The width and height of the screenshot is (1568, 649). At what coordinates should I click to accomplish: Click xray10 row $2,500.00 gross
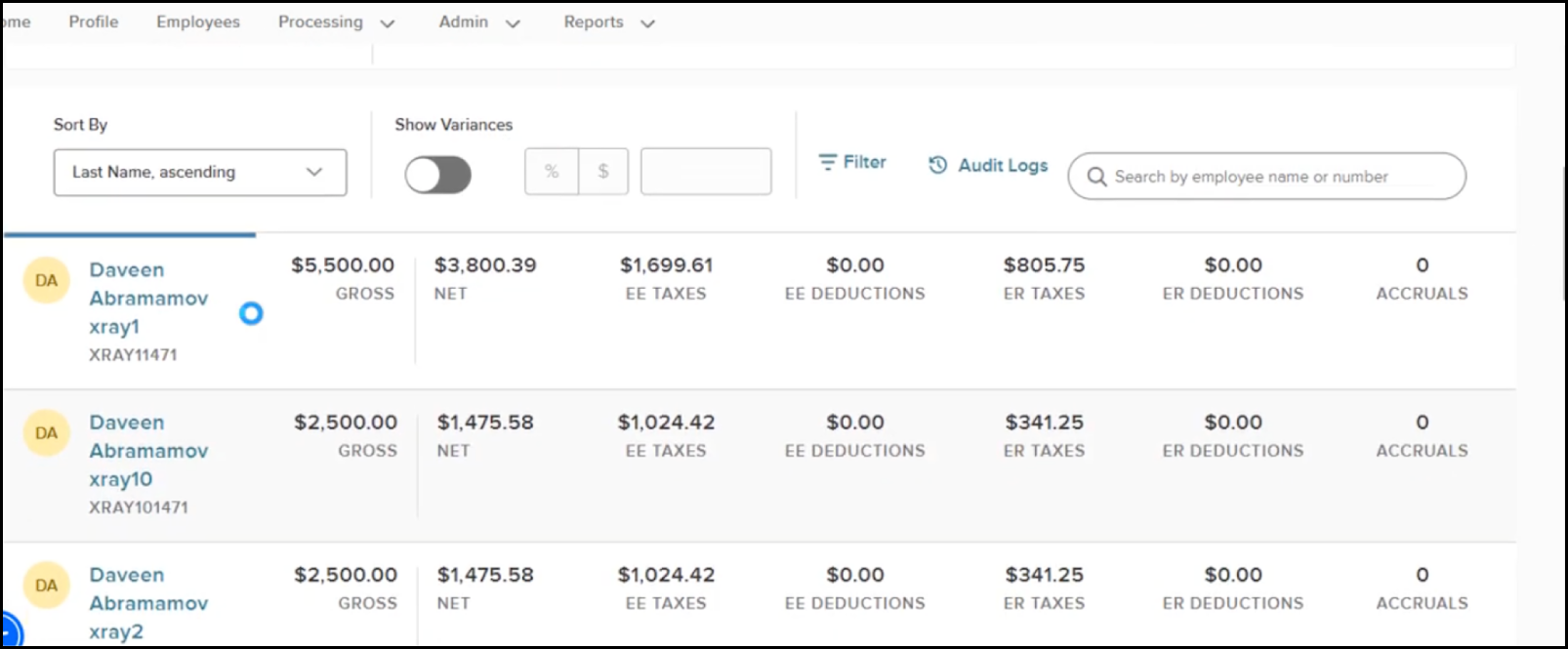click(346, 423)
